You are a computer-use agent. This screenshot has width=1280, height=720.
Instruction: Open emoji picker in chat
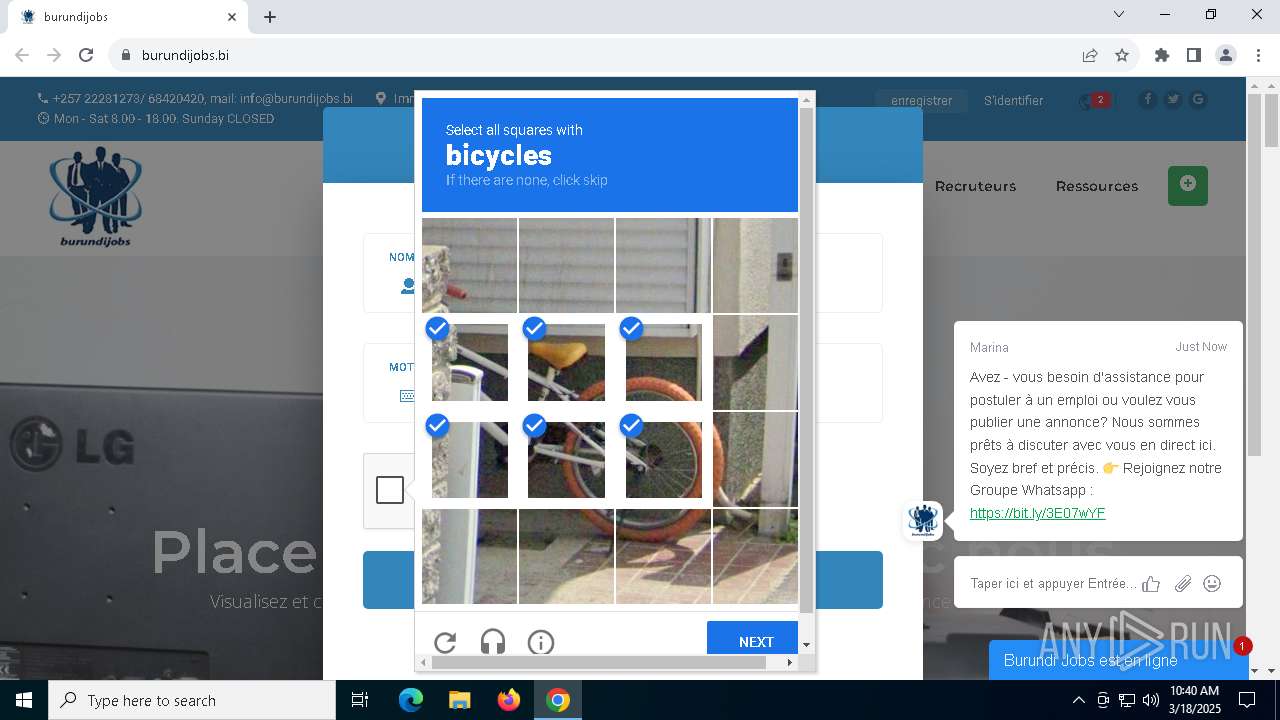pyautogui.click(x=1212, y=583)
